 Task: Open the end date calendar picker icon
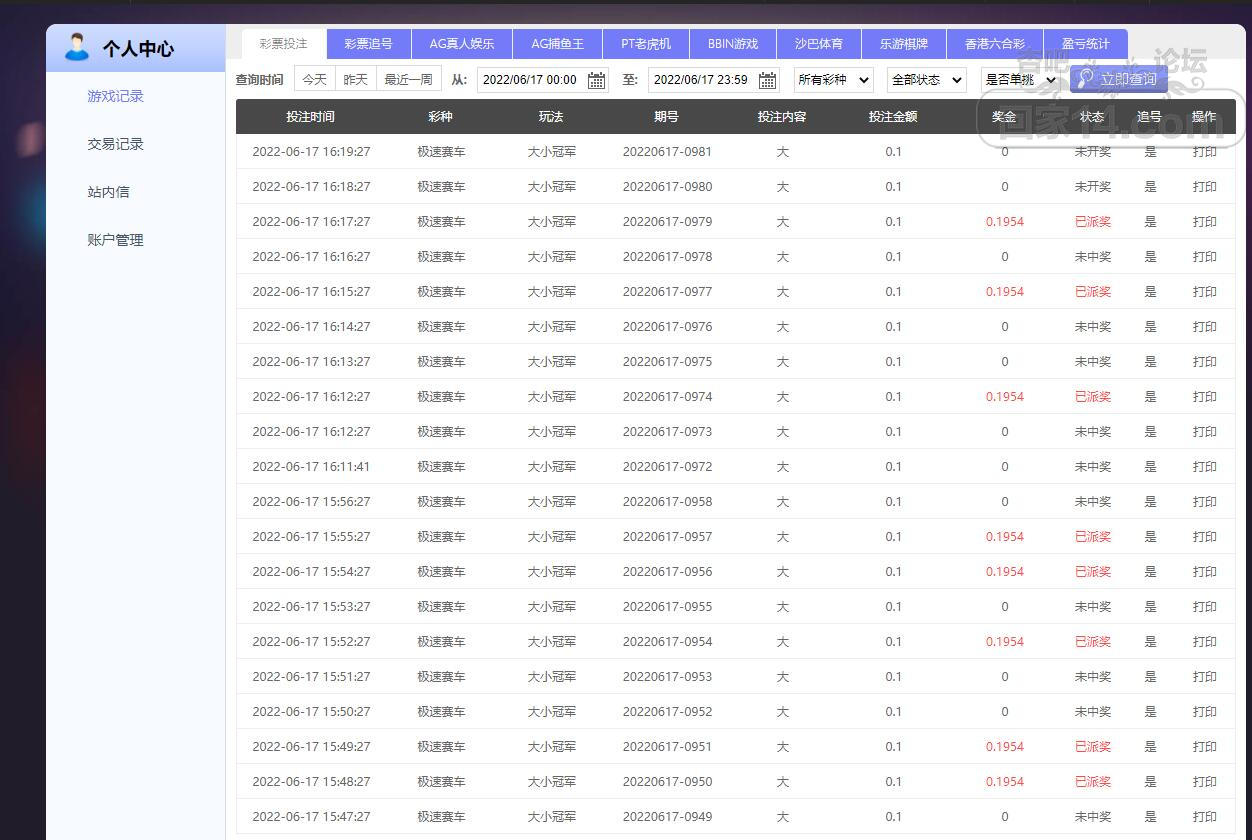767,80
